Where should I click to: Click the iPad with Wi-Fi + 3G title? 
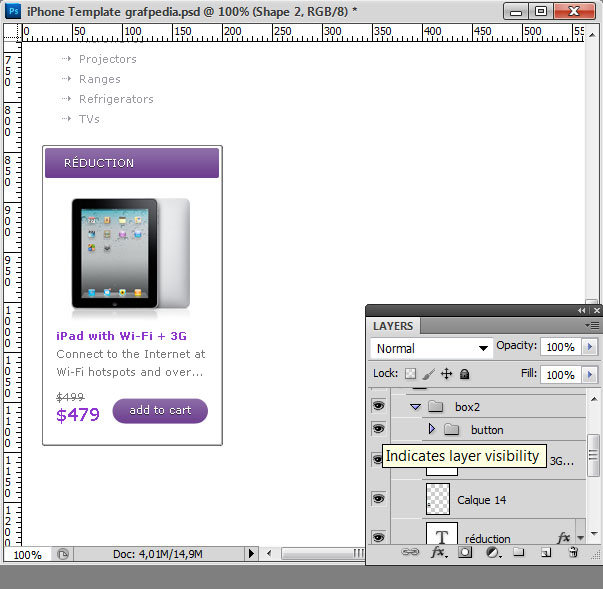click(x=122, y=336)
